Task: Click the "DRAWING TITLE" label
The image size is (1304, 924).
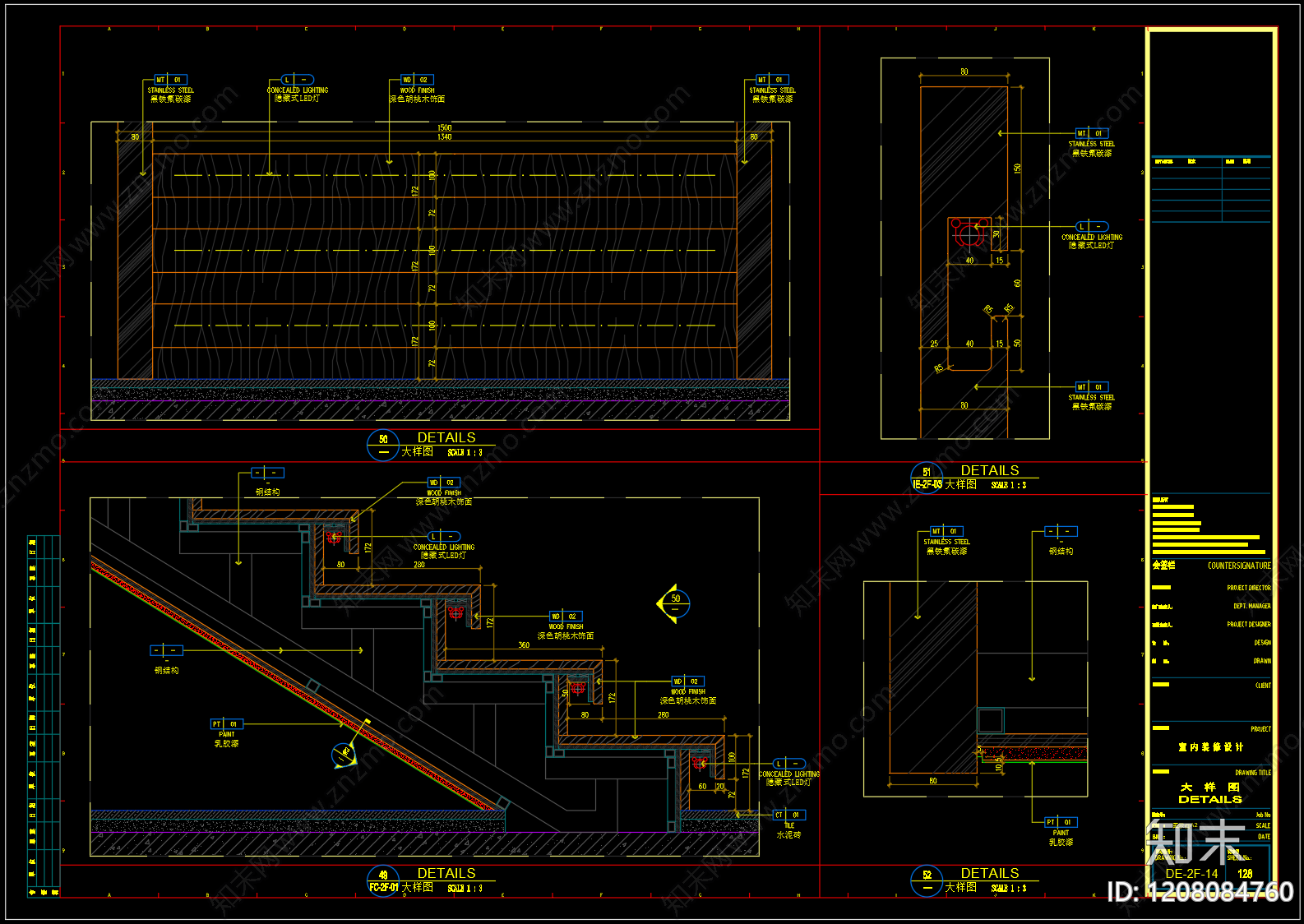Action: click(1253, 773)
